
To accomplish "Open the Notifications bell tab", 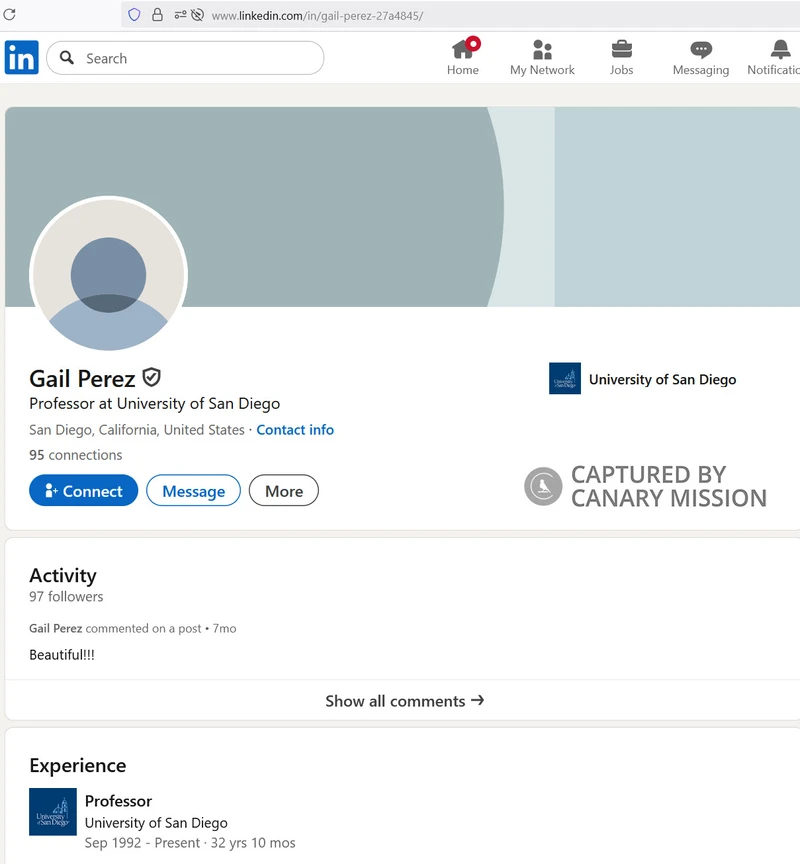I will point(776,57).
